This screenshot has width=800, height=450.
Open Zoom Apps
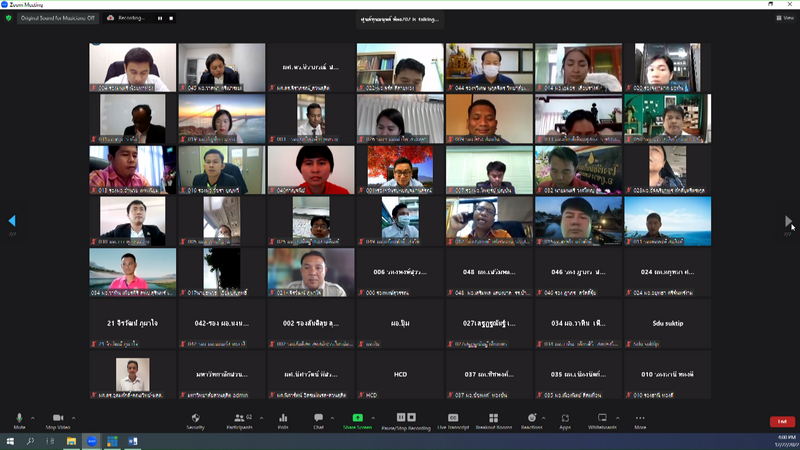click(565, 421)
